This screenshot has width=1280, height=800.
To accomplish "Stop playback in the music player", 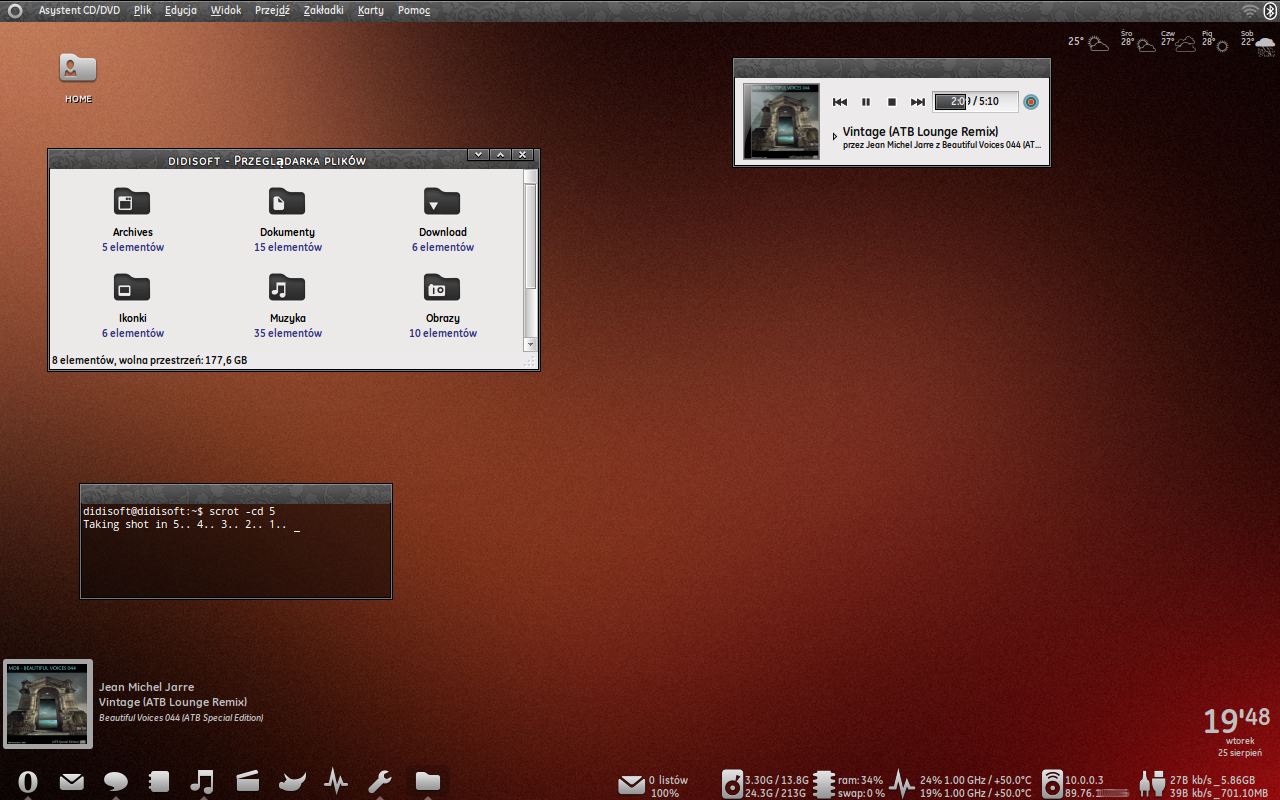I will 892,102.
